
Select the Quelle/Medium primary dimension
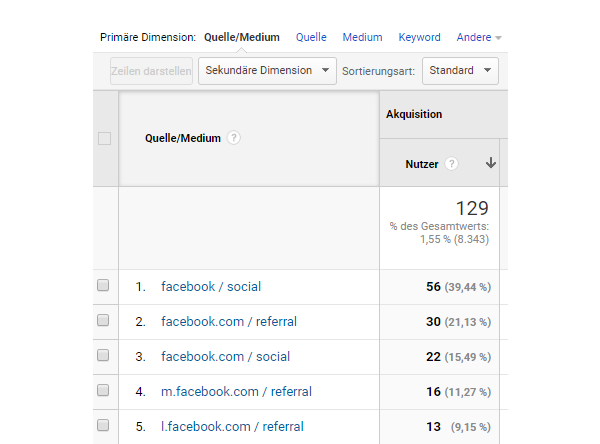242,38
